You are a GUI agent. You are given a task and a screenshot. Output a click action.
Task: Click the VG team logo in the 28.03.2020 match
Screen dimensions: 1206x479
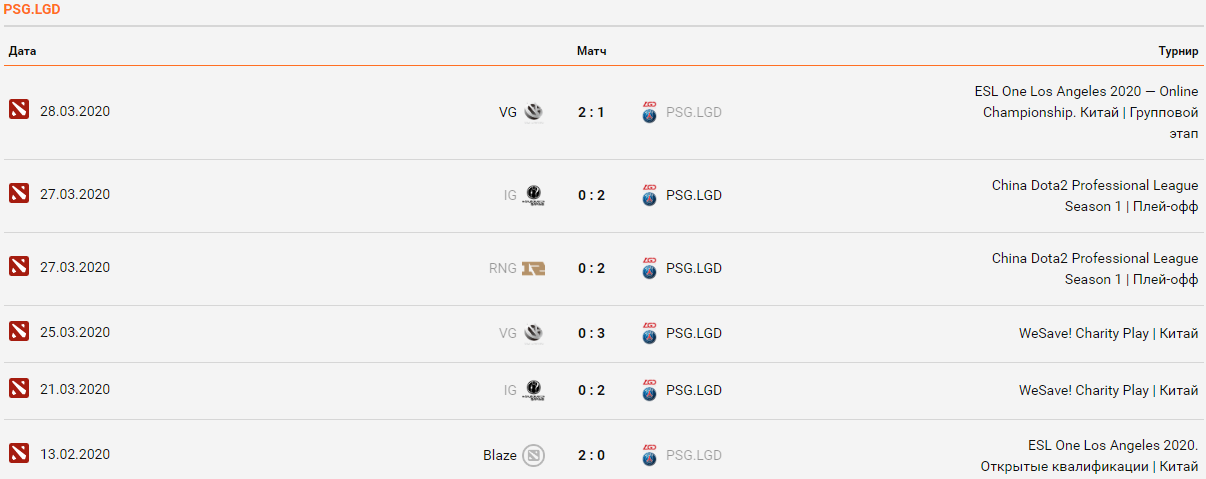click(534, 112)
